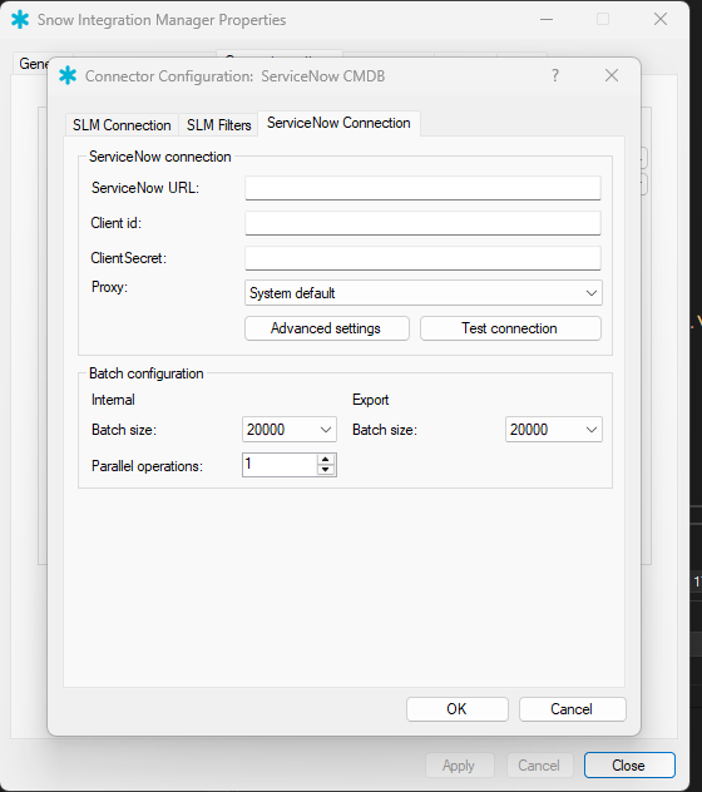Click the Test connection button
The image size is (702, 792).
pyautogui.click(x=511, y=328)
